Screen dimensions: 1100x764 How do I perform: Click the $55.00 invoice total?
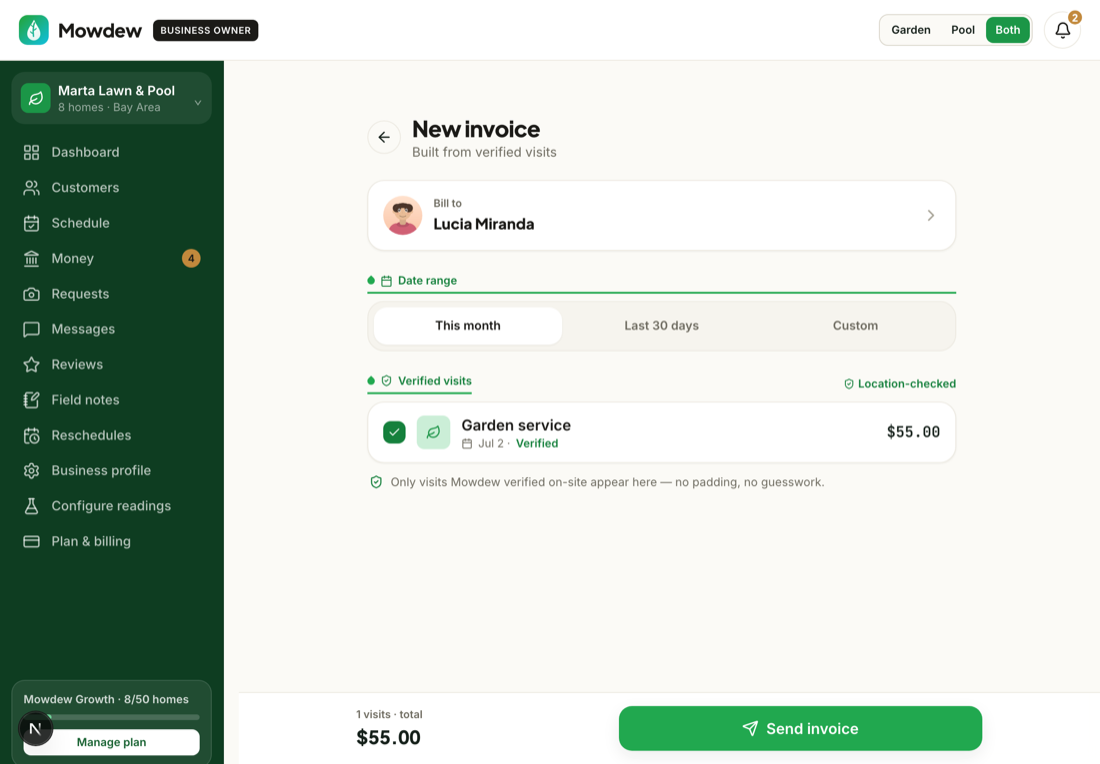tap(388, 737)
